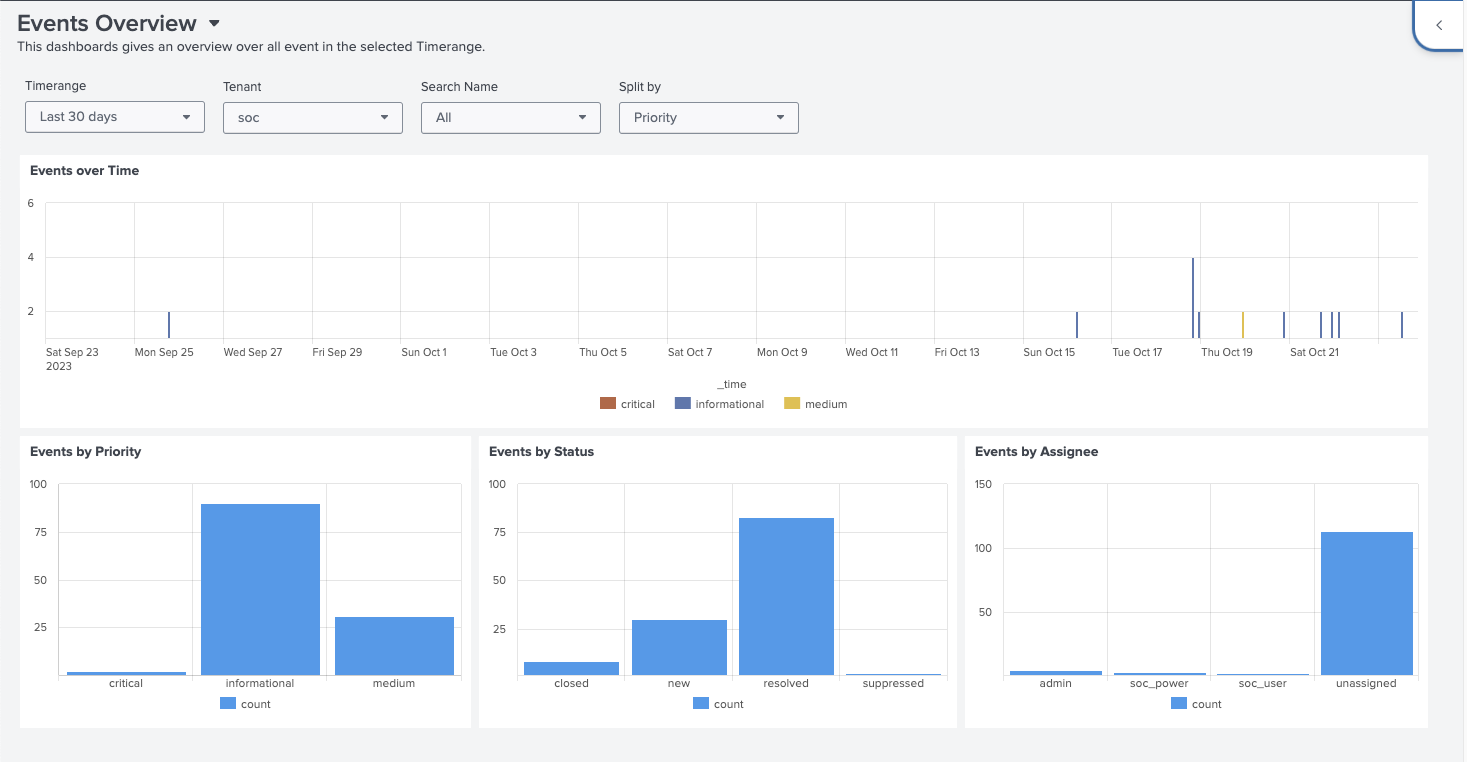Click the critical color swatch in the legend
The width and height of the screenshot is (1467, 762).
point(608,404)
